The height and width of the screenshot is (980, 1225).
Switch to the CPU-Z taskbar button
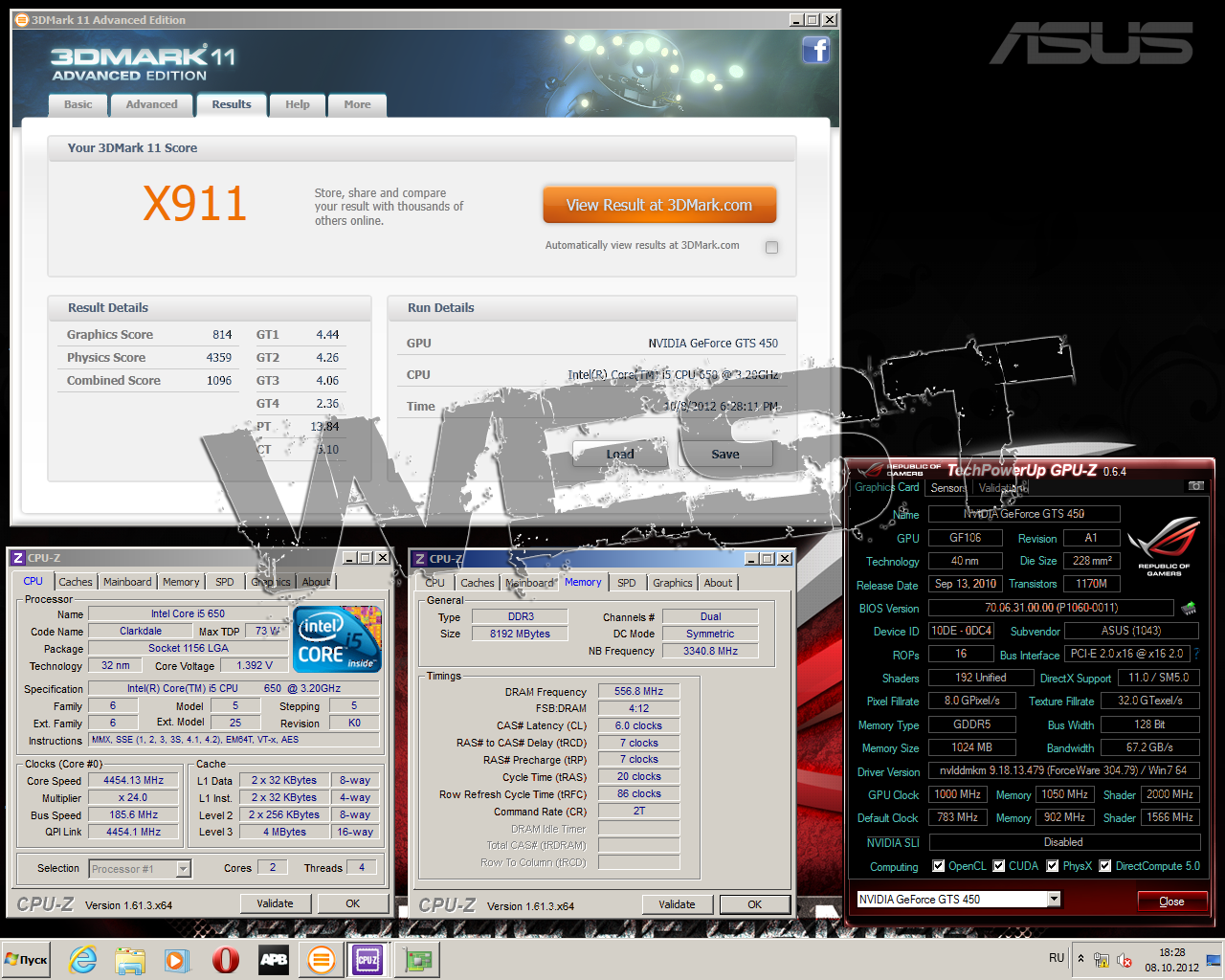pyautogui.click(x=368, y=960)
